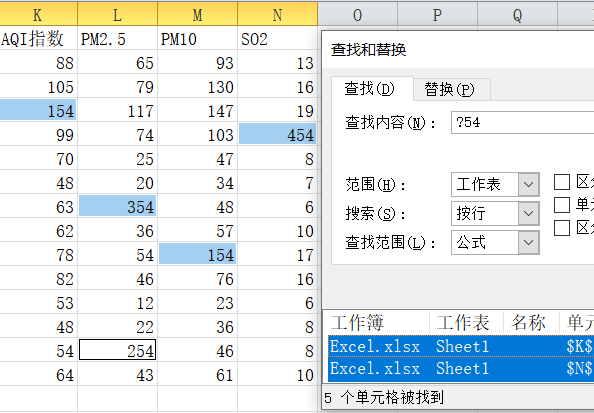This screenshot has height=413, width=594.
Task: Select result row with $N$ reference
Action: click(x=461, y=369)
